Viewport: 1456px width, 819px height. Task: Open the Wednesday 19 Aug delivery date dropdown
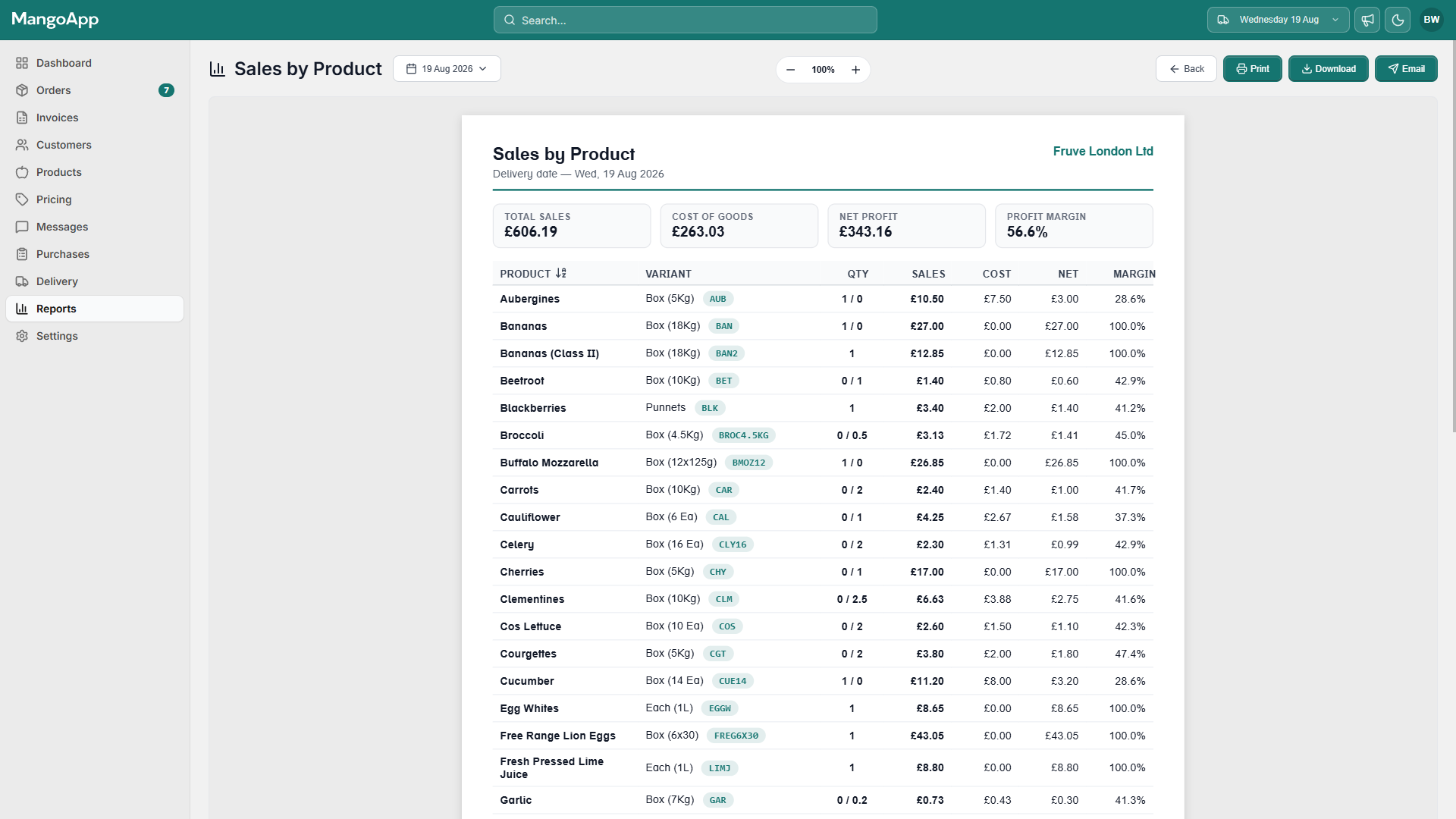(x=1278, y=20)
